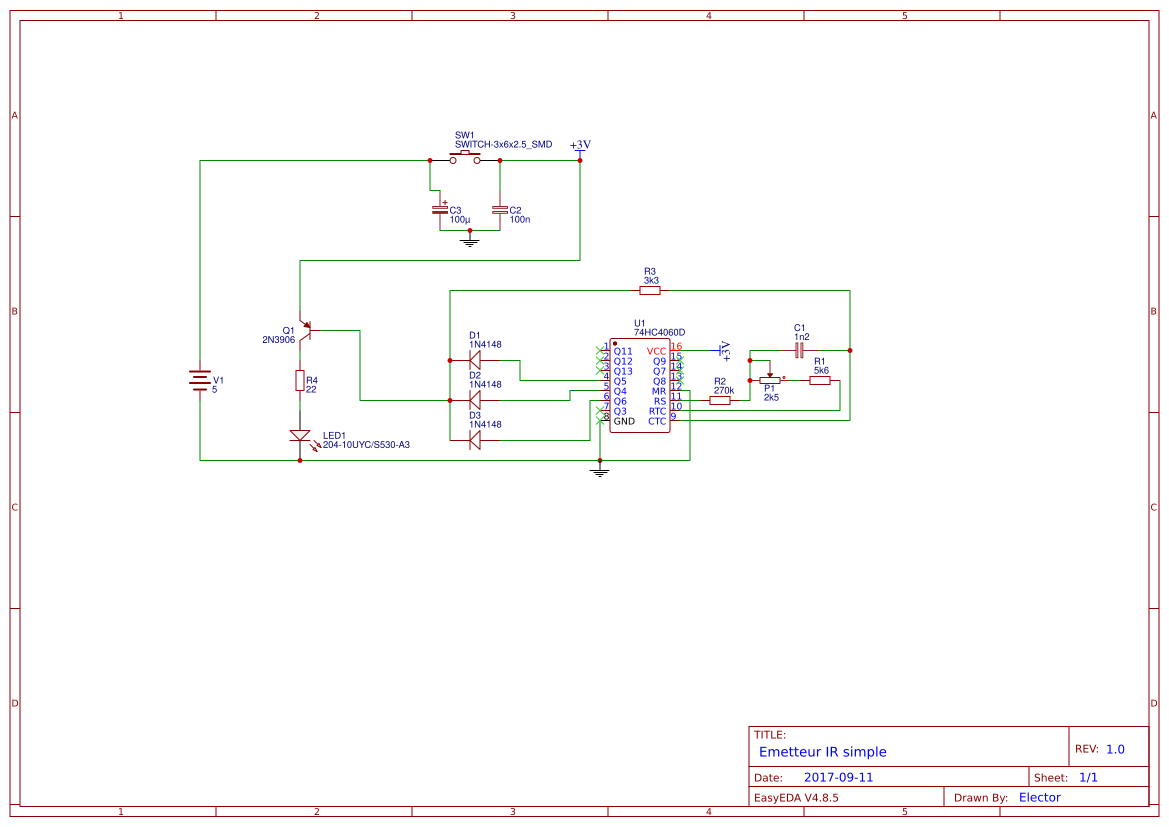Select the battery symbol V1
Viewport: 1169px width, 827px height.
198,380
